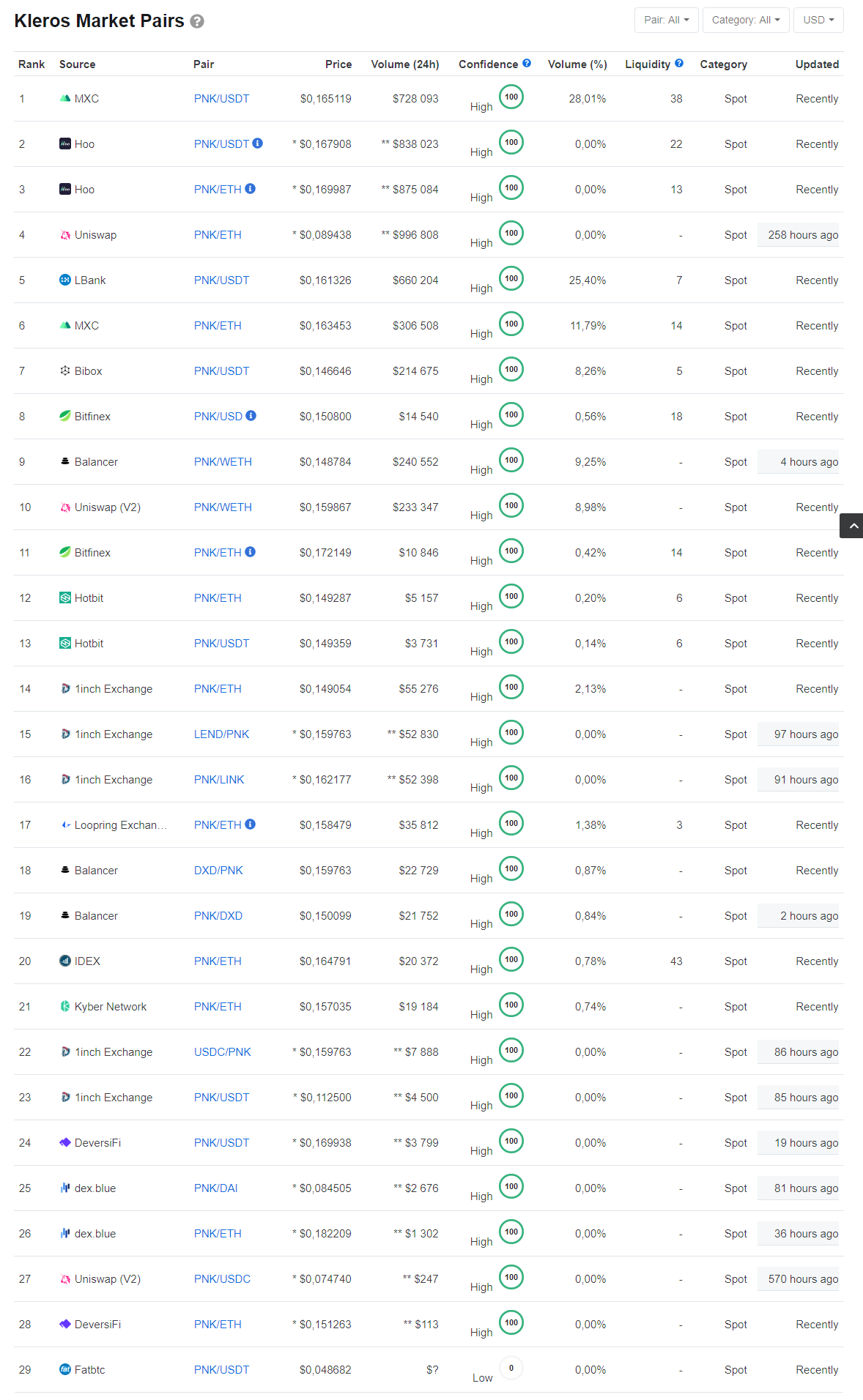Open the Liquidity column info icon
The image size is (863, 1400).
[679, 64]
